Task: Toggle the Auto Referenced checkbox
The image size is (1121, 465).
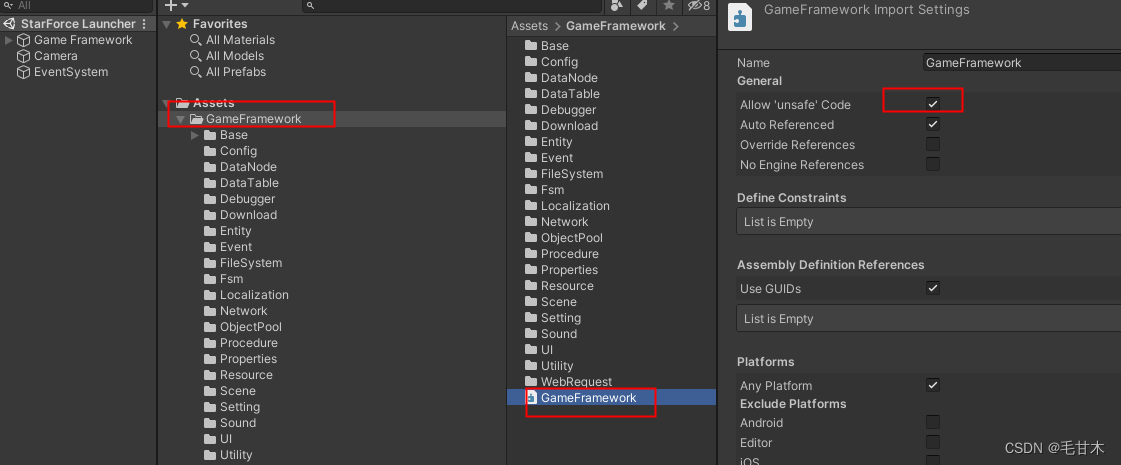Action: pos(932,124)
